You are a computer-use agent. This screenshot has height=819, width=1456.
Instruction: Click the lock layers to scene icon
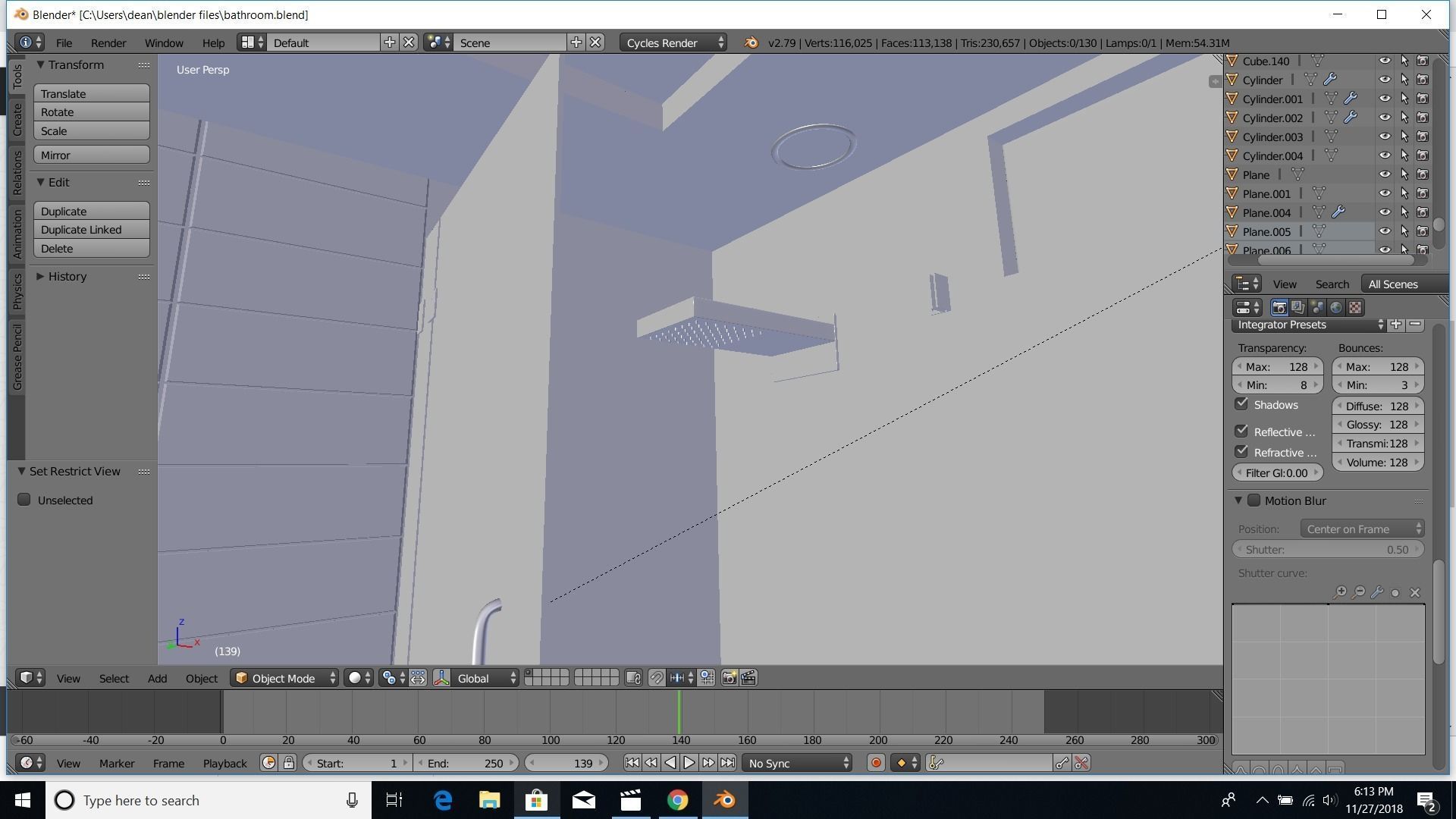pyautogui.click(x=633, y=678)
